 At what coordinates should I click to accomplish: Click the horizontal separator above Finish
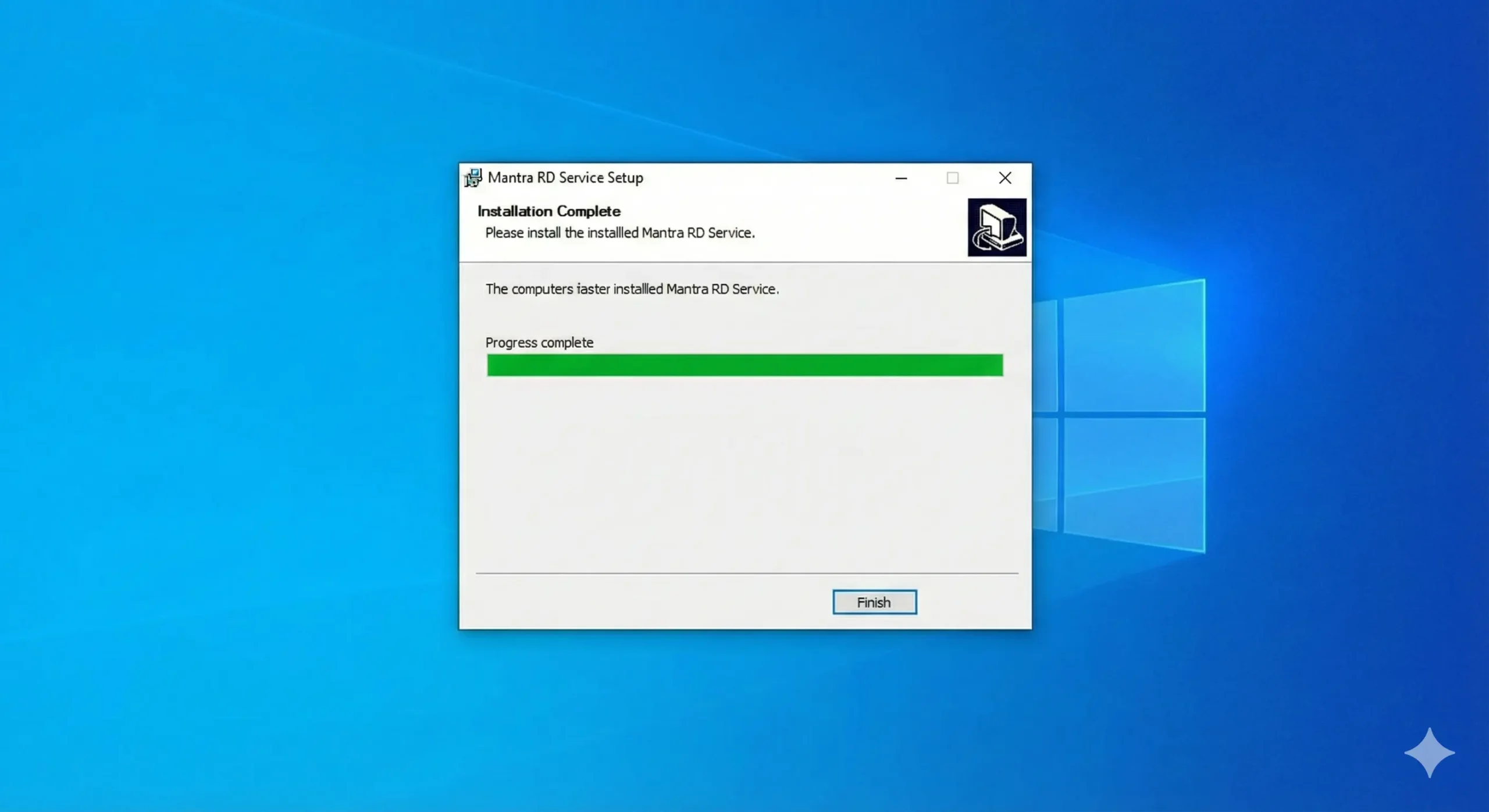[x=746, y=573]
